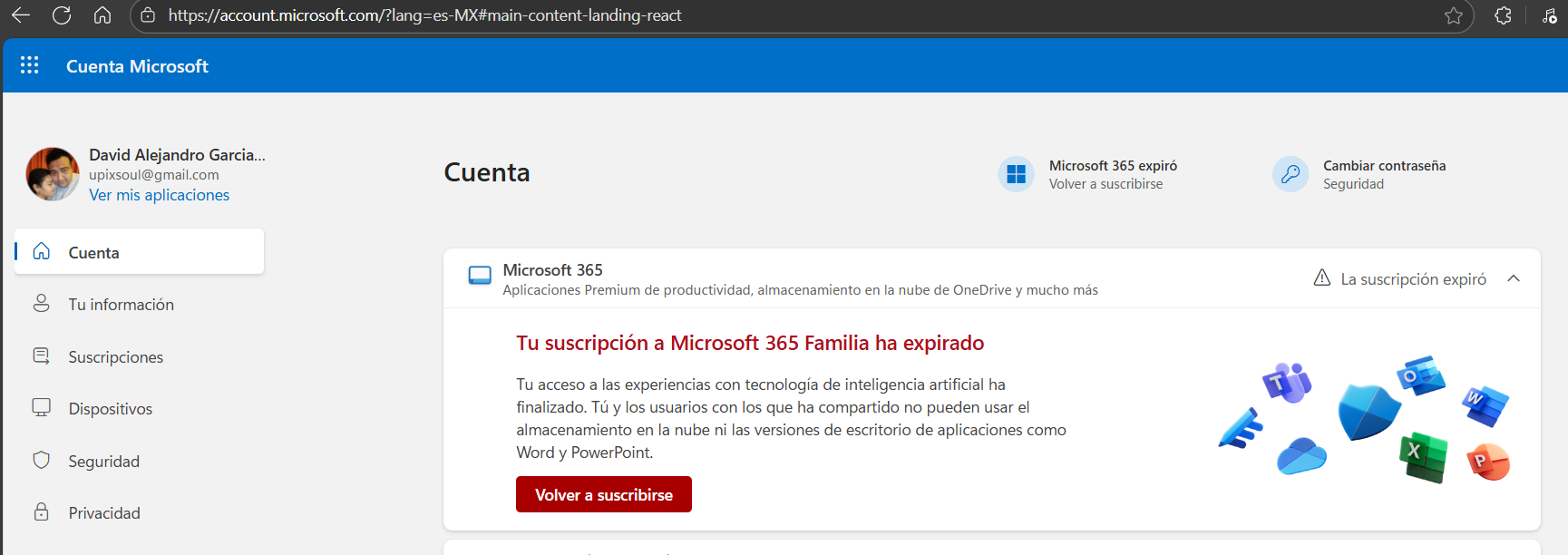This screenshot has height=555, width=1568.
Task: Click the Outlook app icon
Action: pos(1421,375)
